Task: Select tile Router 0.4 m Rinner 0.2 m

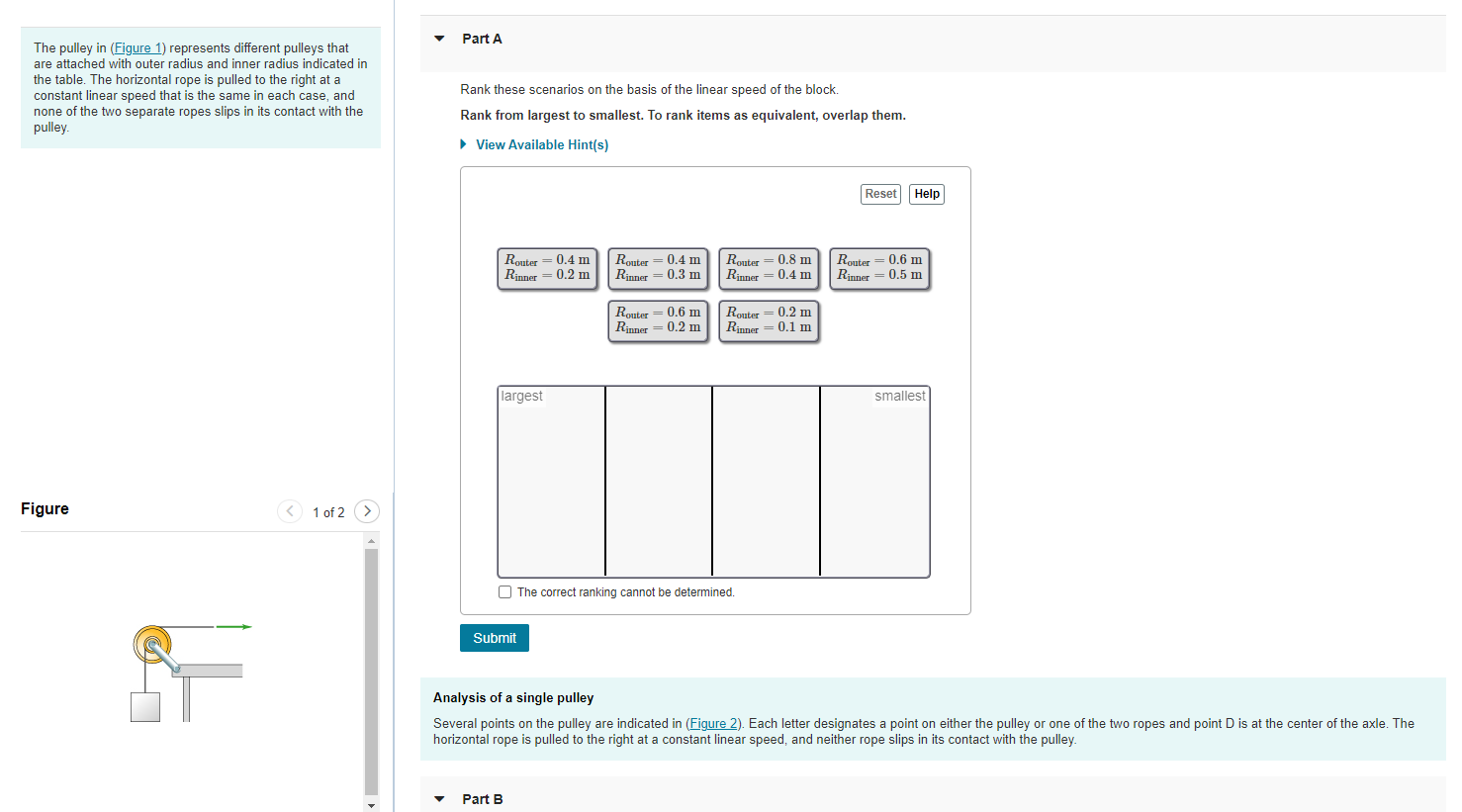Action: pyautogui.click(x=548, y=268)
